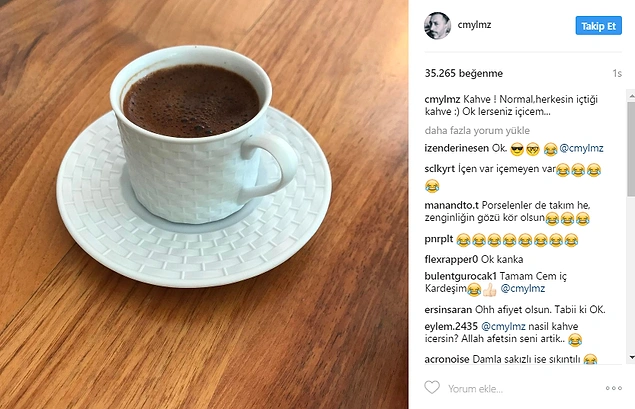Click @cmylmz mention in izenderinesen's comment
Screen dimensions: 635x409
581,148
